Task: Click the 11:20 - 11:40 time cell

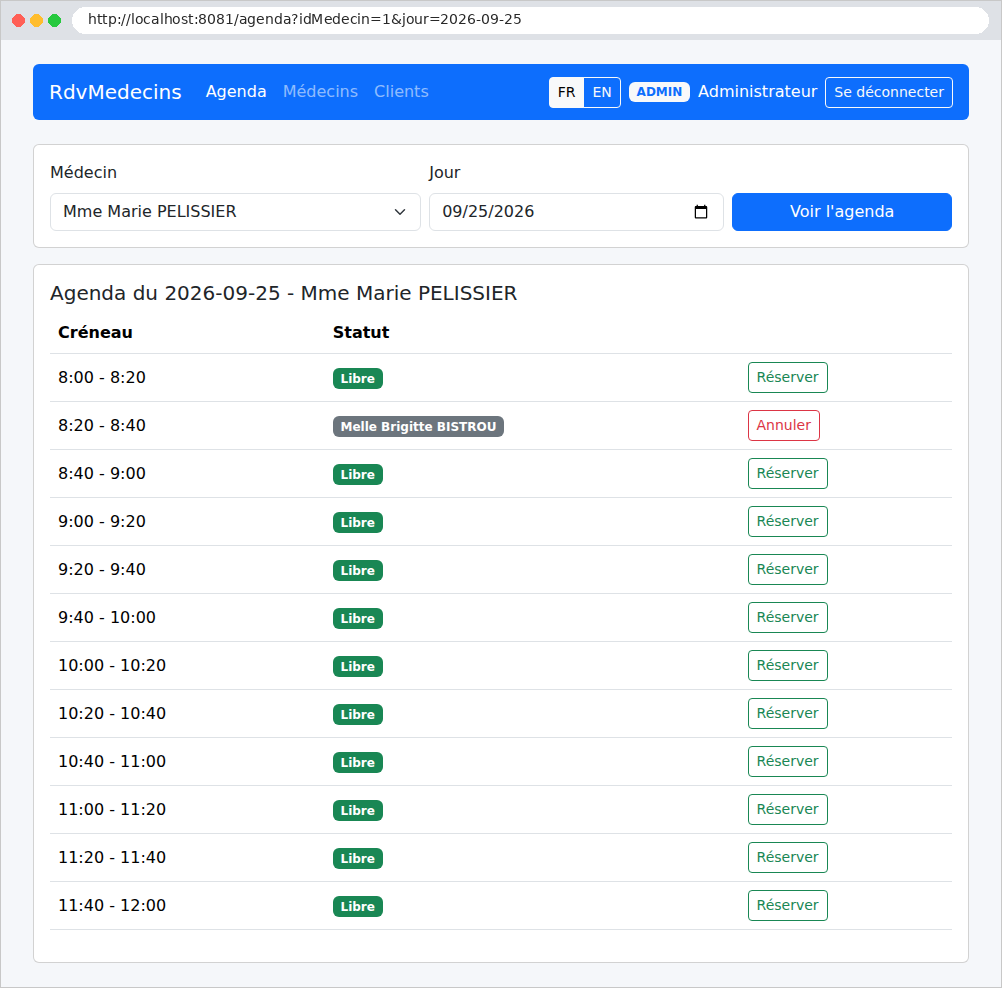Action: tap(112, 857)
